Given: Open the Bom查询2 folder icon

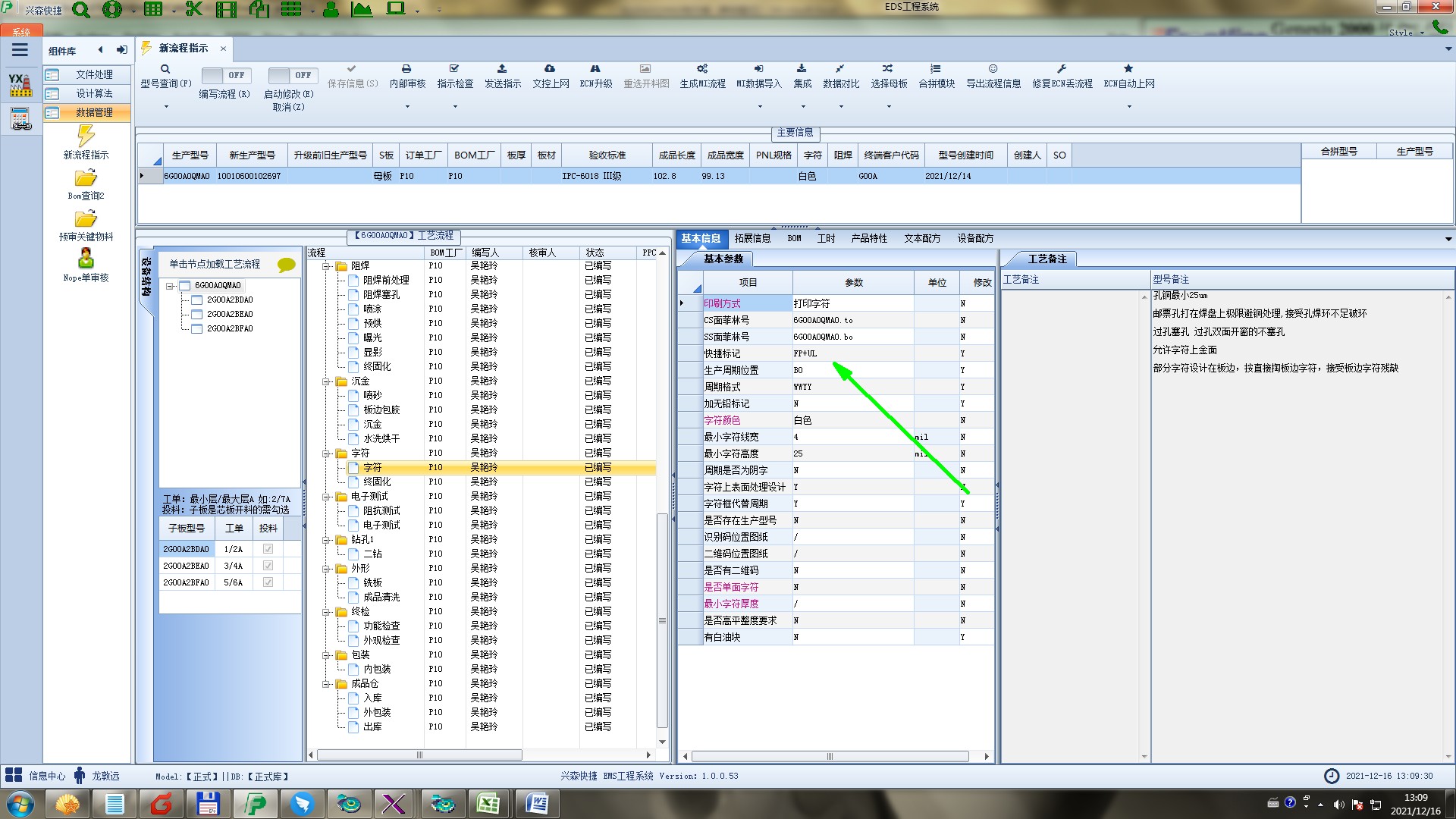Looking at the screenshot, I should (86, 178).
